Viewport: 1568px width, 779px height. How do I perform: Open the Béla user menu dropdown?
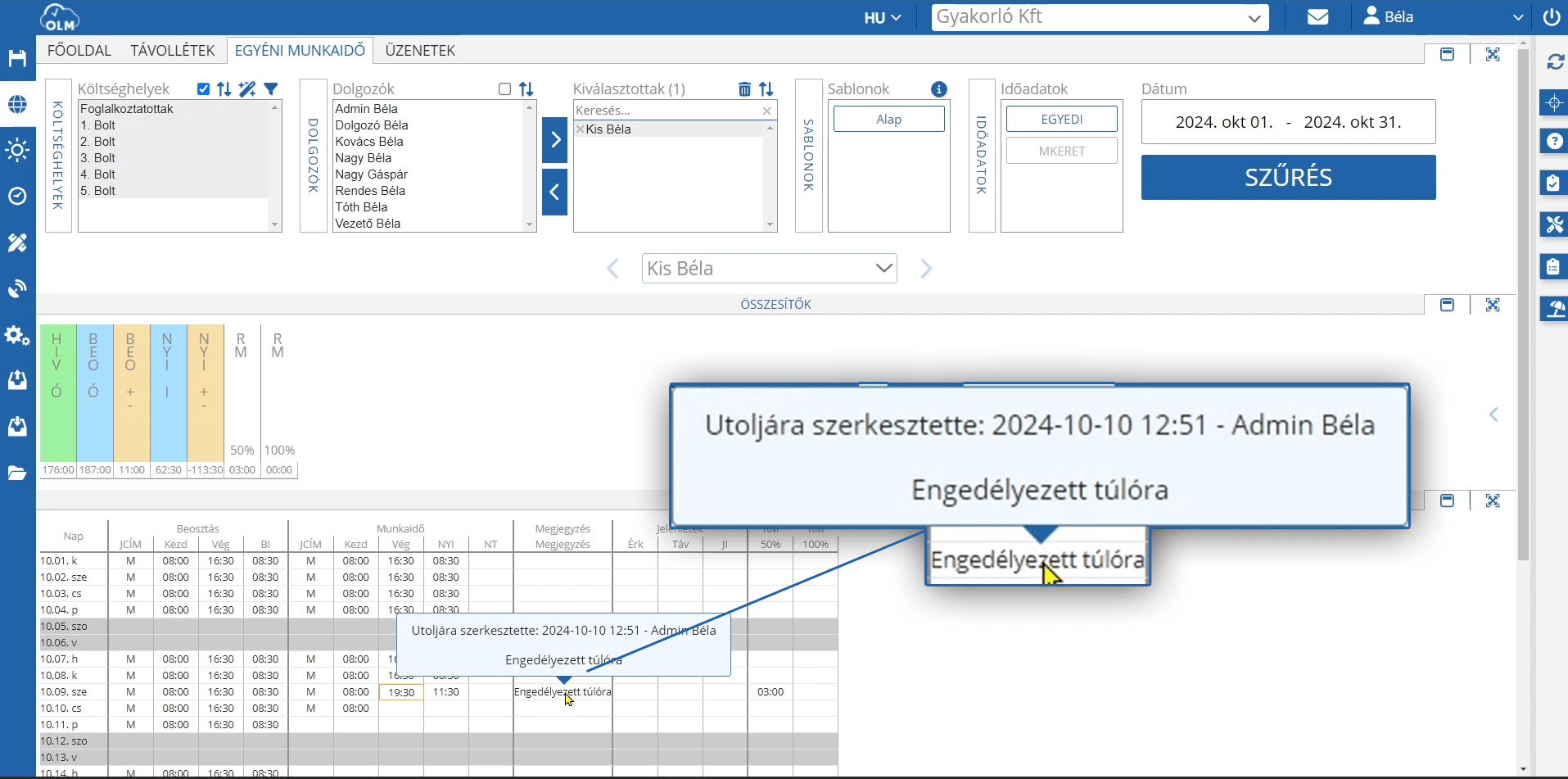pos(1443,17)
